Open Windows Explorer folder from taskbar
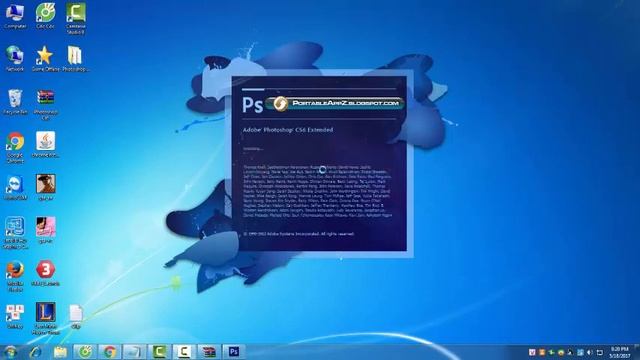Image resolution: width=640 pixels, height=360 pixels. 60,352
